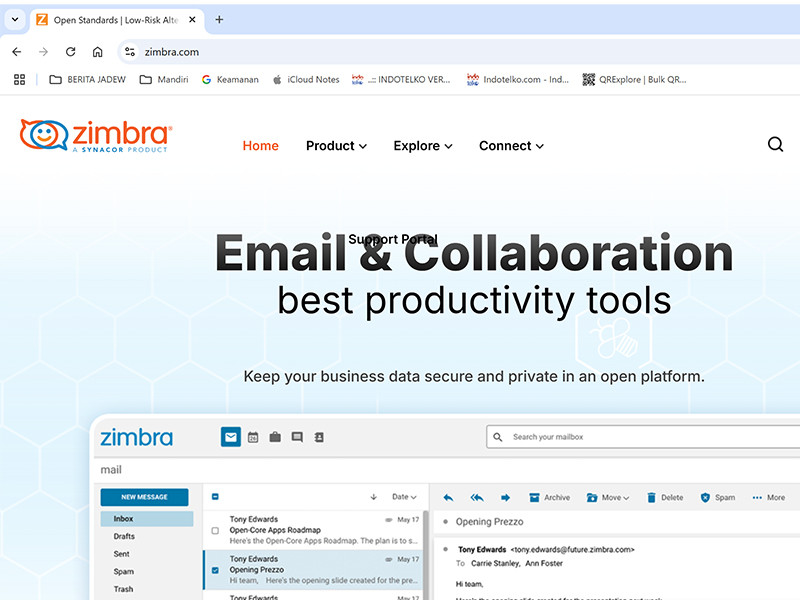Open the Calendar icon in the app bar

pyautogui.click(x=252, y=437)
